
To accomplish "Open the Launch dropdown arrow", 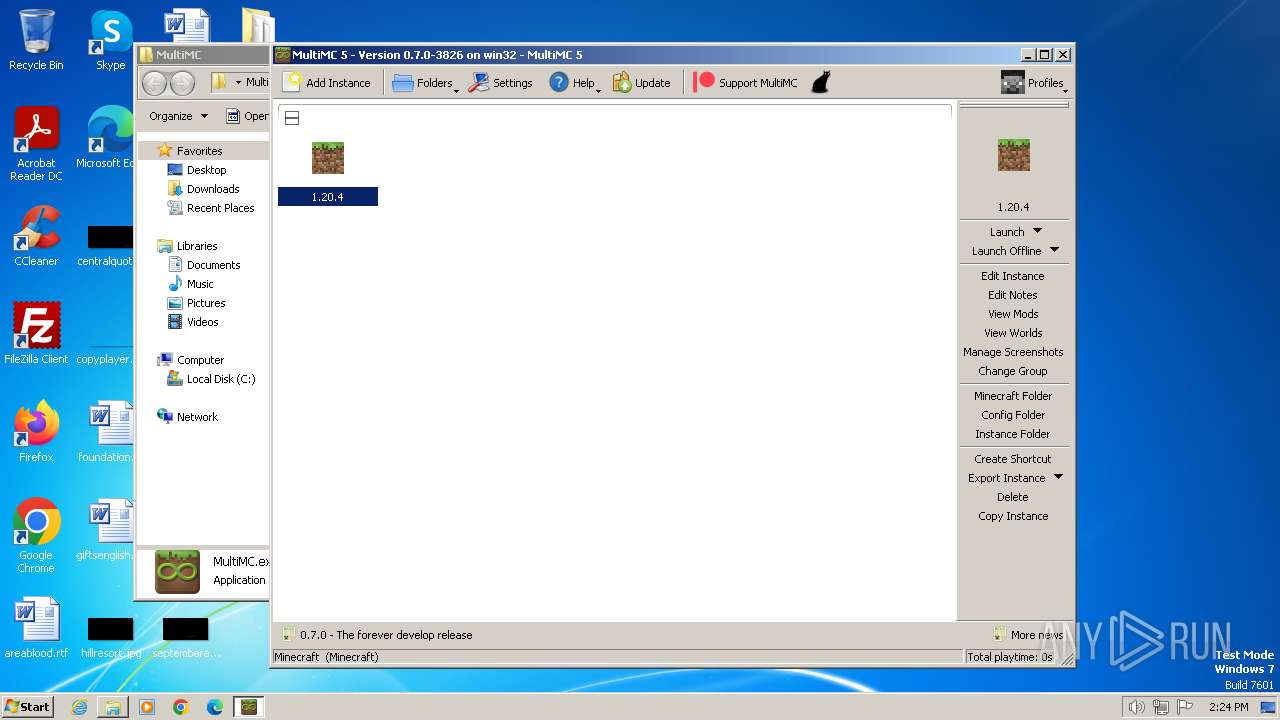I will (x=1037, y=231).
